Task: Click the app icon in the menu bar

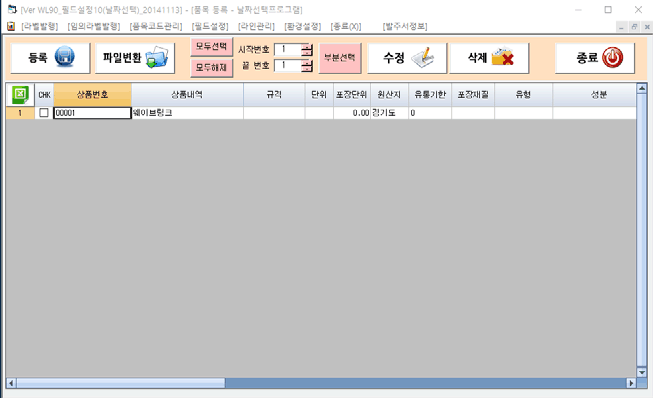Action: pyautogui.click(x=11, y=26)
